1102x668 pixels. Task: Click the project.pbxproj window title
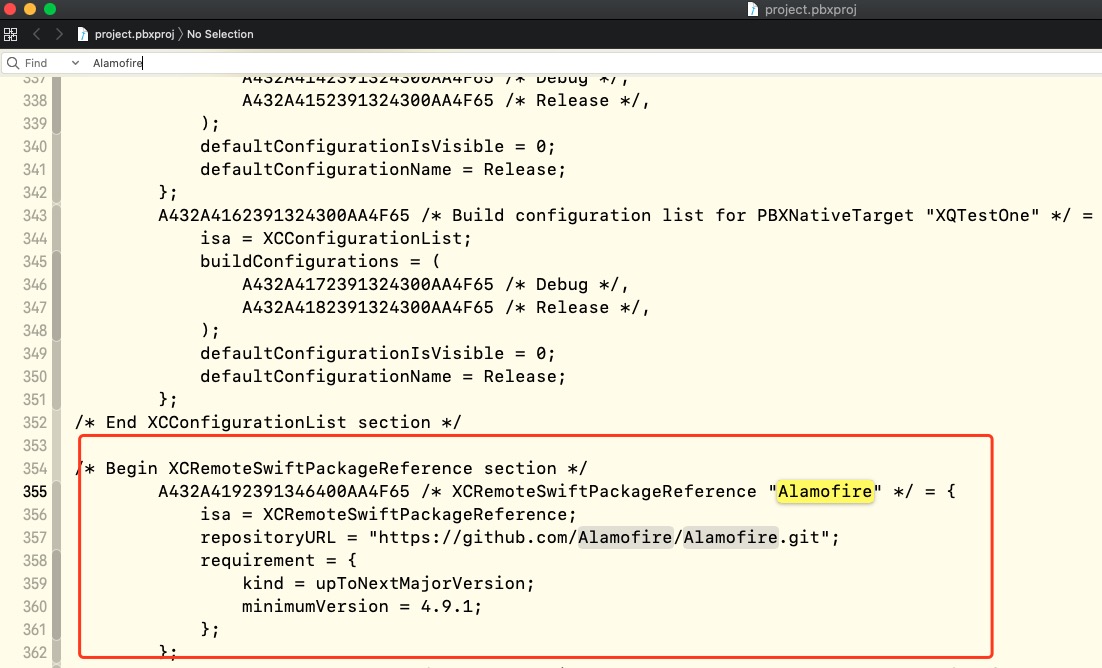point(810,9)
